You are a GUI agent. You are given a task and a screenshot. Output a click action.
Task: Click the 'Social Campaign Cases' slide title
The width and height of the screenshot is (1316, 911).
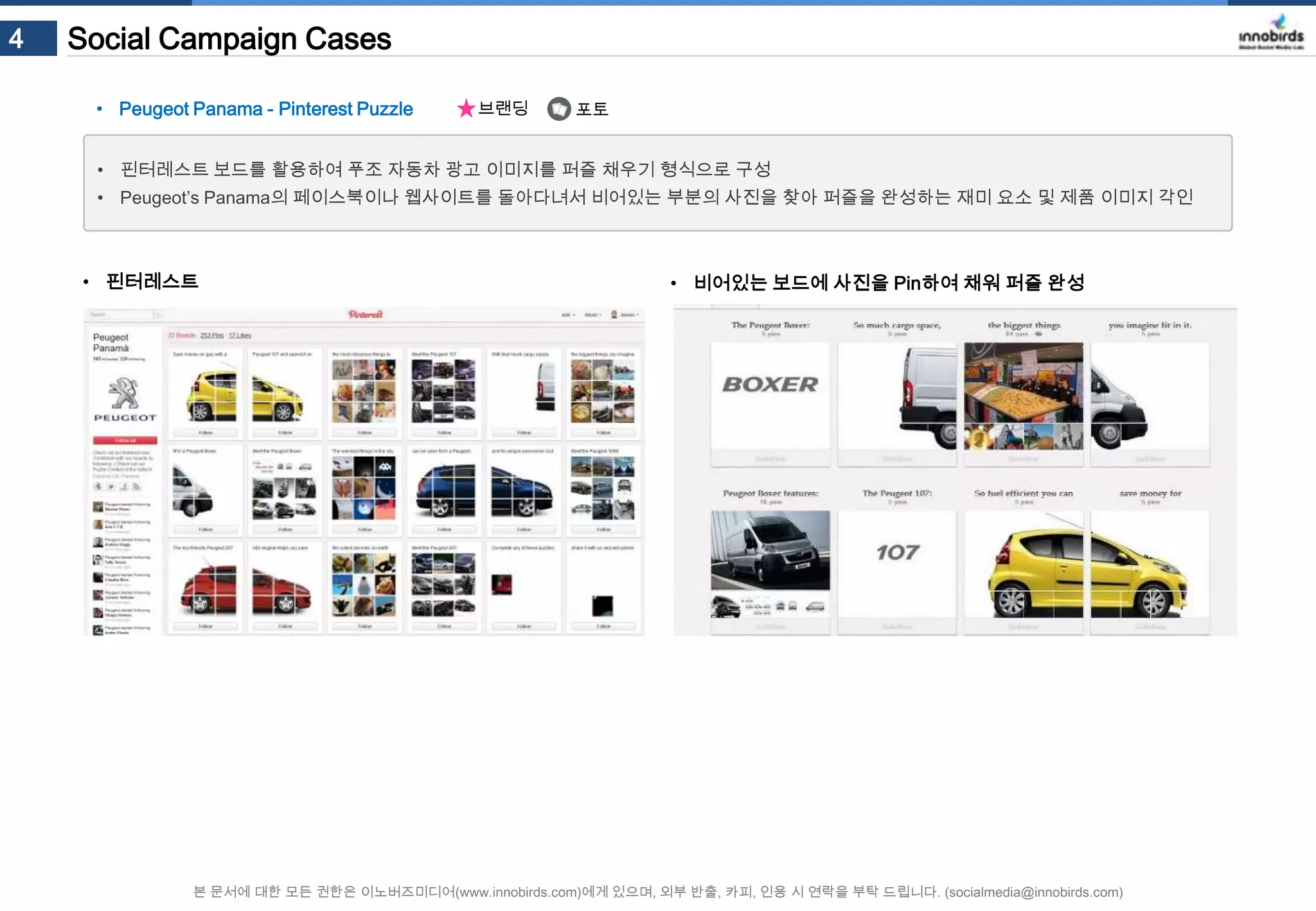(x=229, y=38)
